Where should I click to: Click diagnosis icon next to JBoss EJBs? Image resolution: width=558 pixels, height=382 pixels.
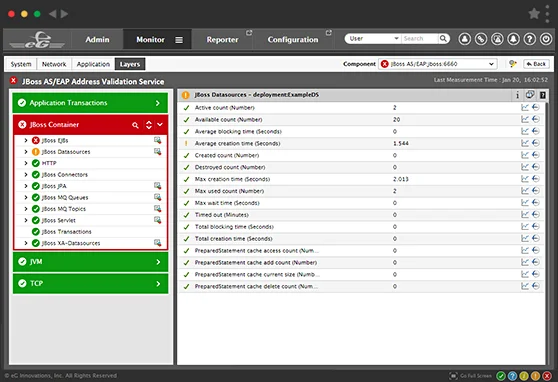[x=157, y=140]
